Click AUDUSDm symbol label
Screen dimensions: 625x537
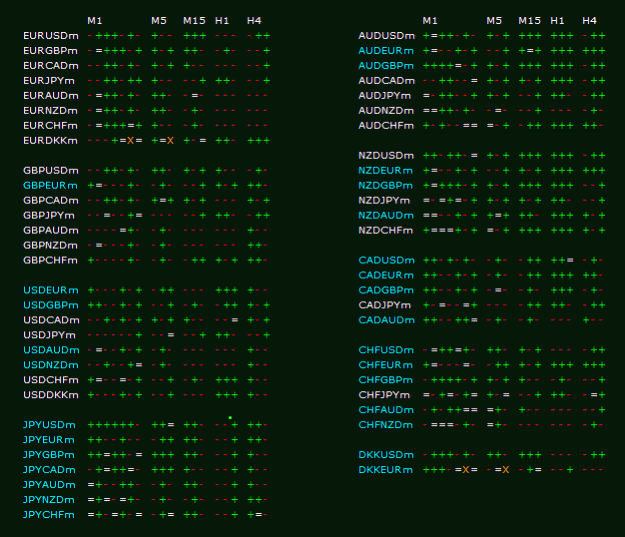click(x=386, y=36)
